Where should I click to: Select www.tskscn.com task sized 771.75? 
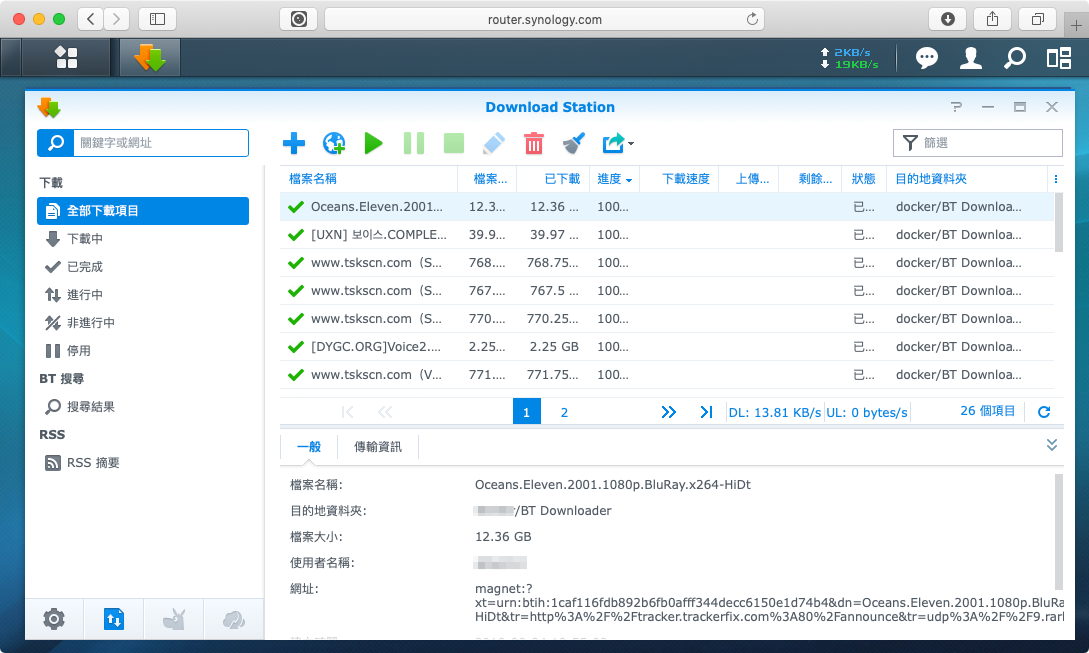[667, 374]
